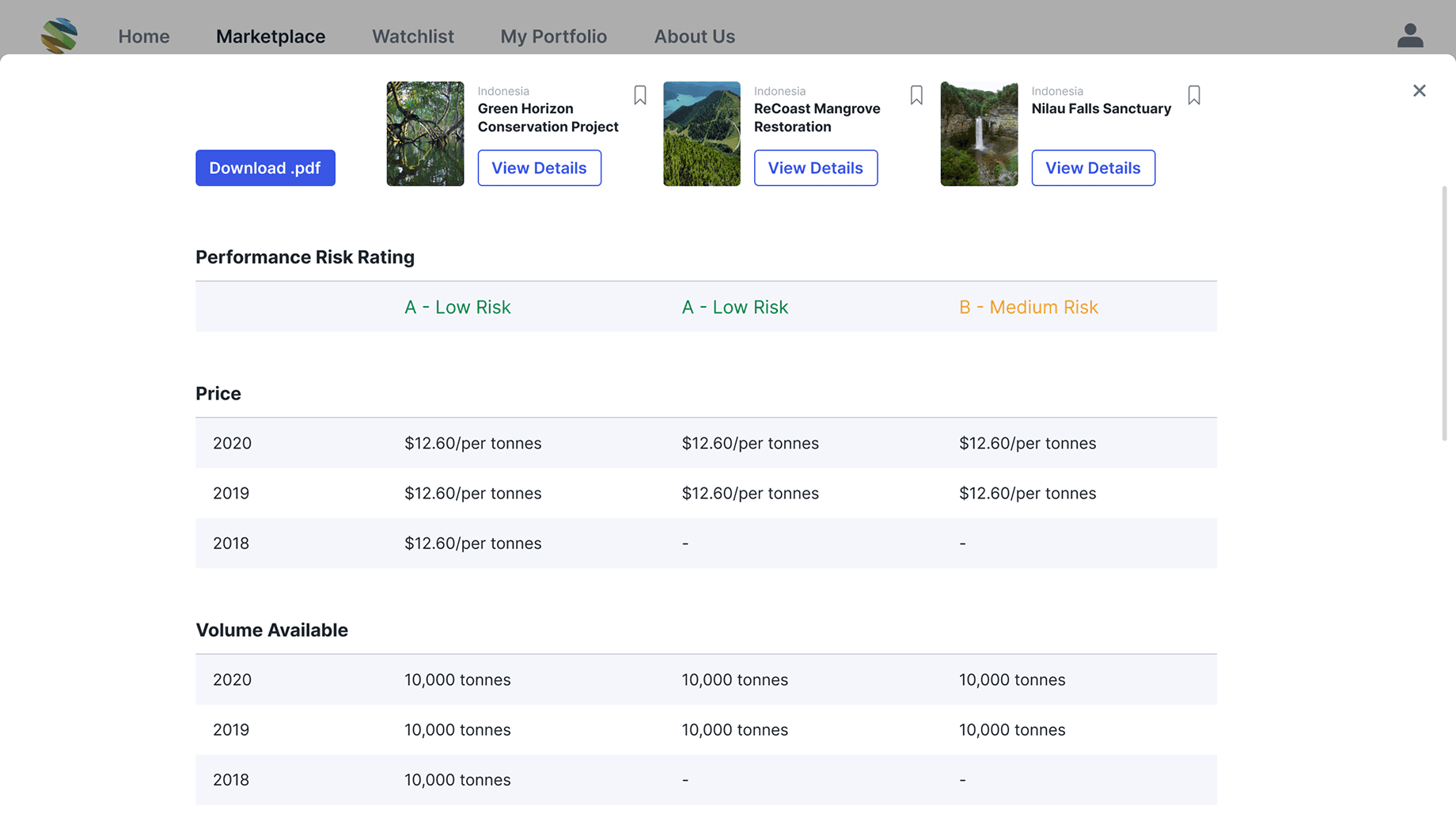Click the ReCoast hillside thumbnail
Image resolution: width=1456 pixels, height=818 pixels.
[702, 134]
